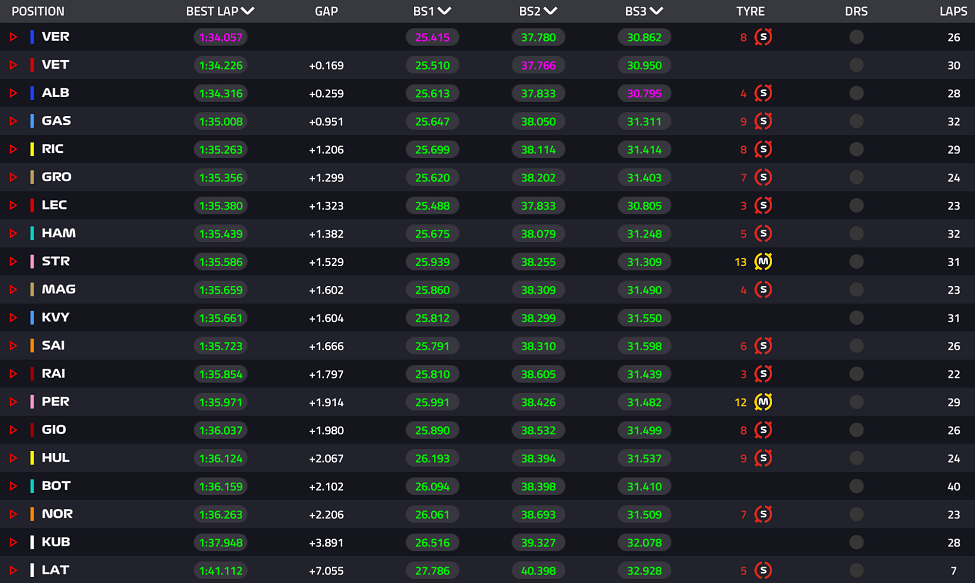Click the TYRE column header
This screenshot has height=583, width=975.
751,11
